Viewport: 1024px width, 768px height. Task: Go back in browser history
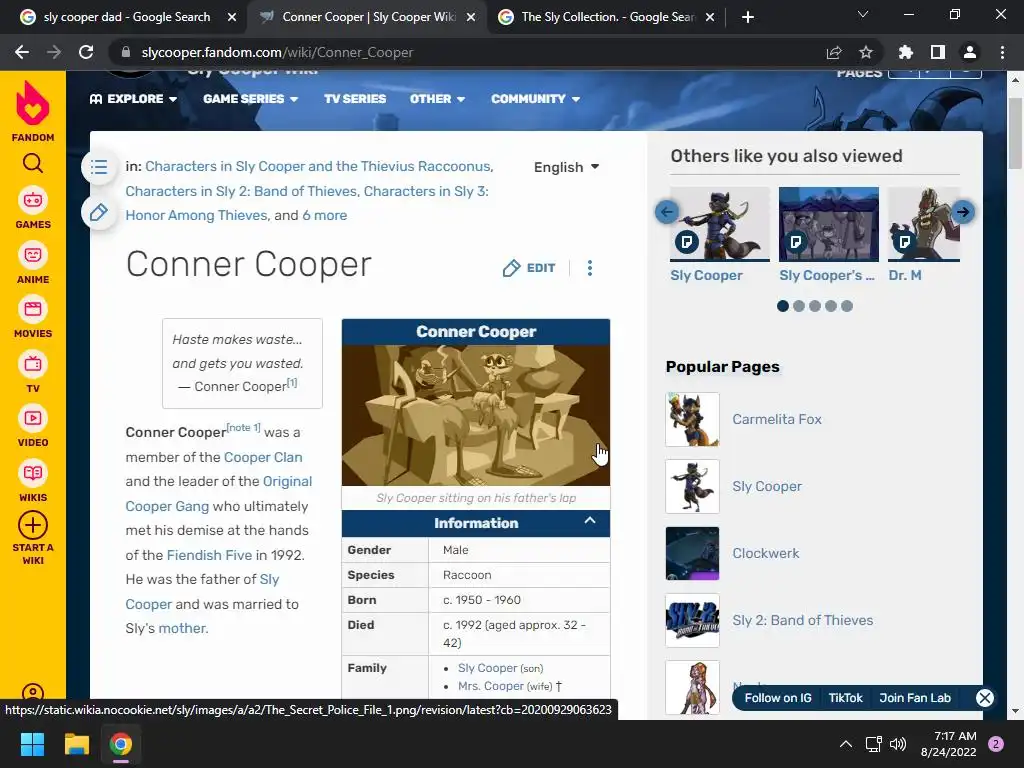(x=22, y=52)
